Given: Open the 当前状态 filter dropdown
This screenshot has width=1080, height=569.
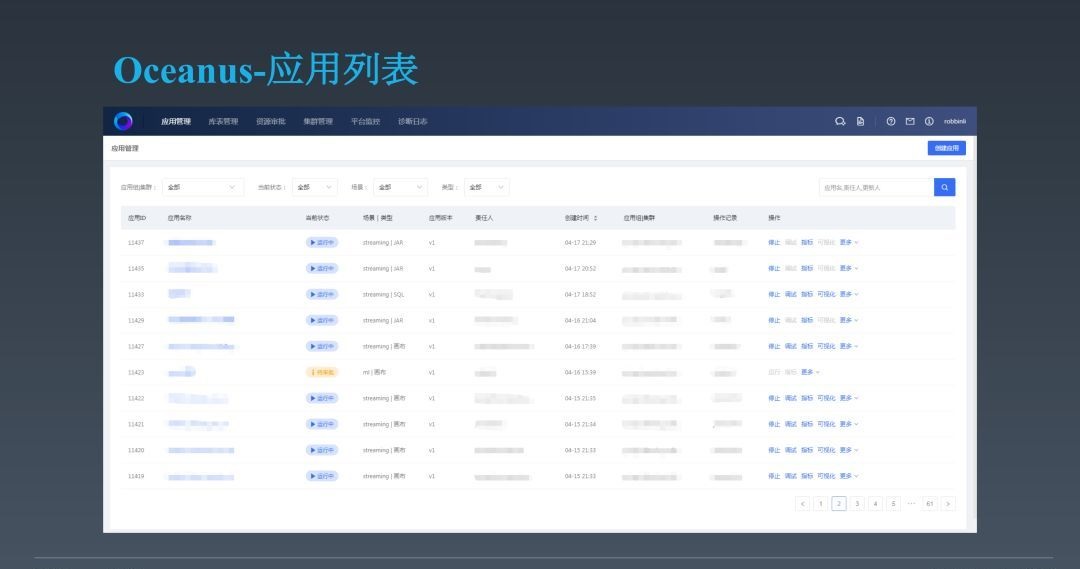Looking at the screenshot, I should [314, 187].
